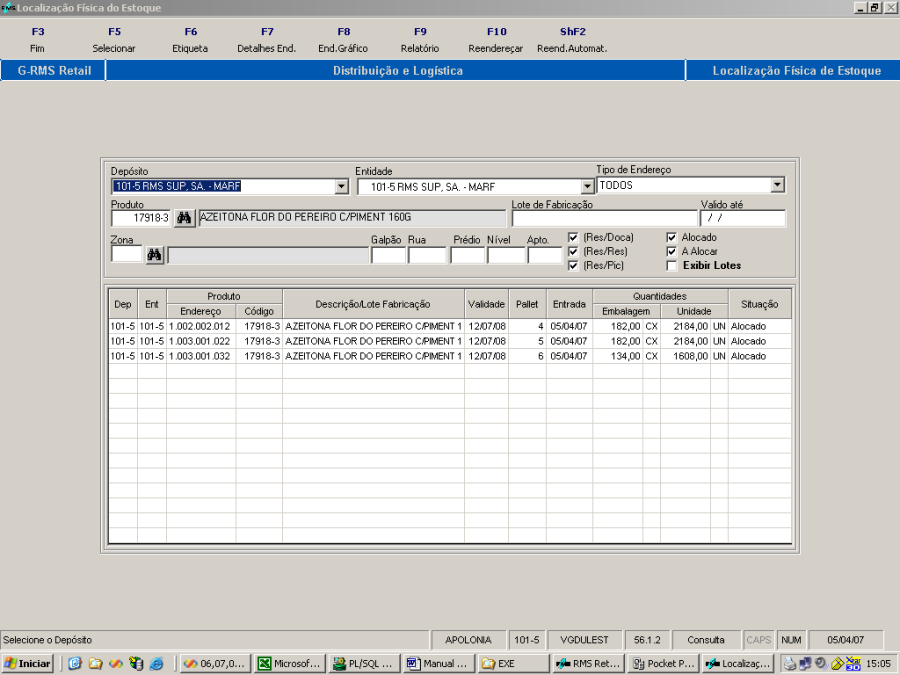
Task: Launch Internet Explorer quick launch icon
Action: click(x=156, y=664)
